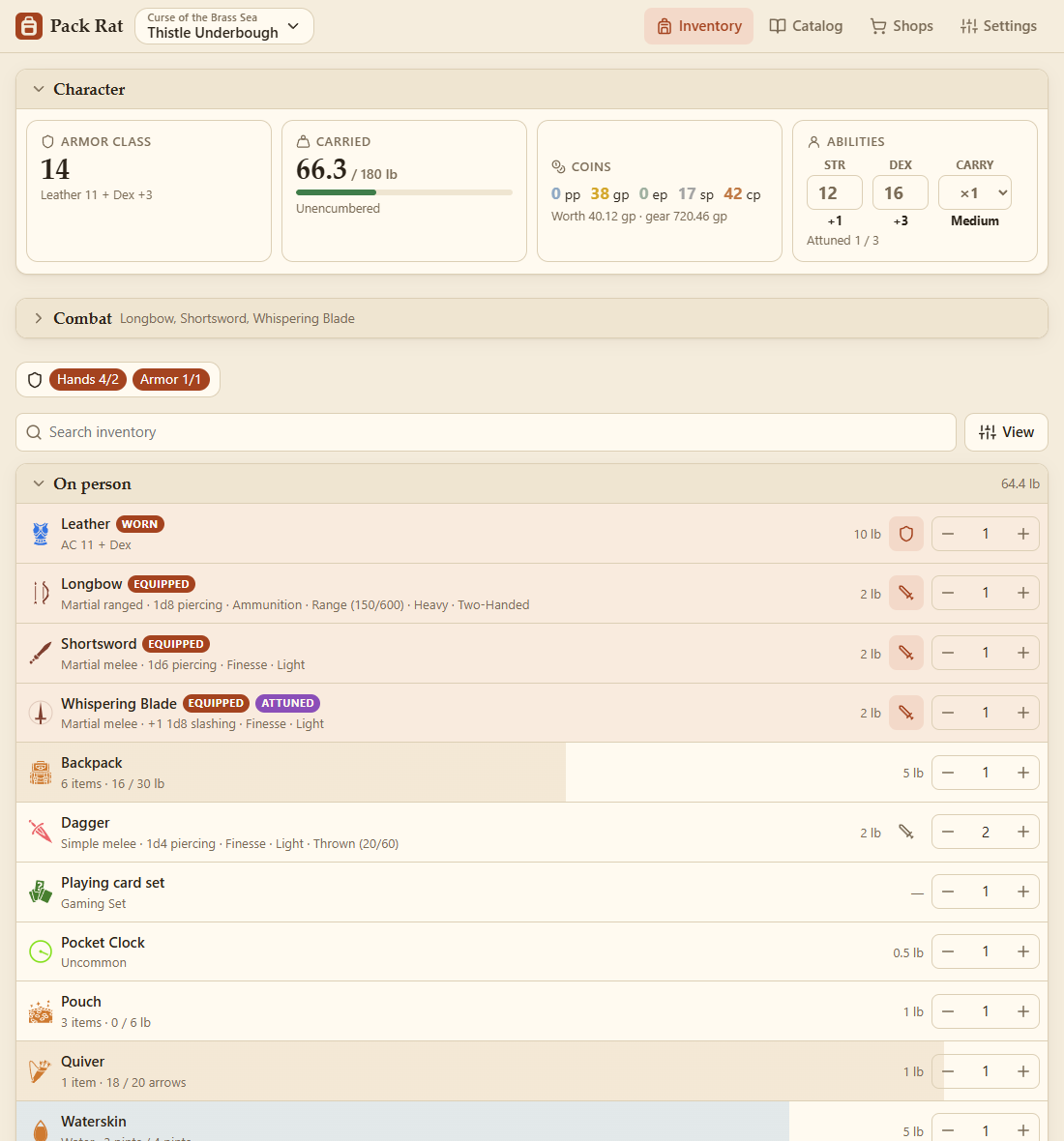Click the Carried weight bag icon

coord(304,142)
